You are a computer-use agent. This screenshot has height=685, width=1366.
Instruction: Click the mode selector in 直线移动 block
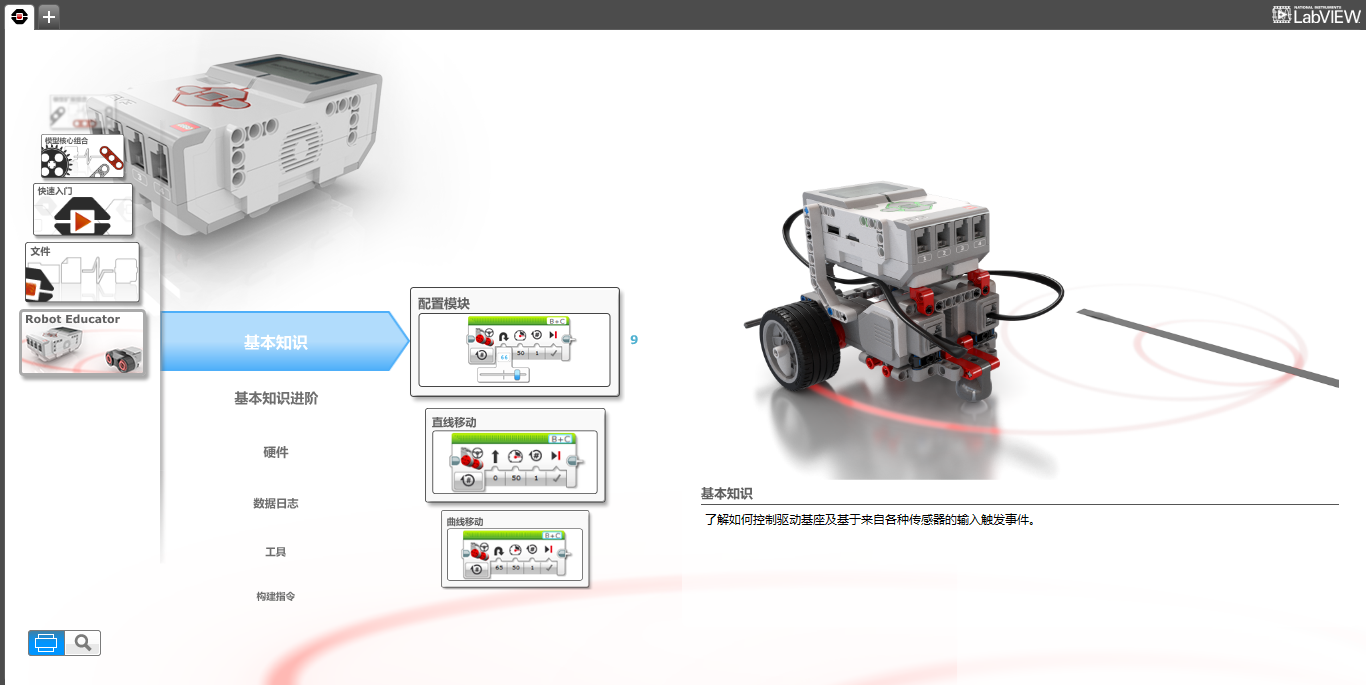pyautogui.click(x=467, y=479)
